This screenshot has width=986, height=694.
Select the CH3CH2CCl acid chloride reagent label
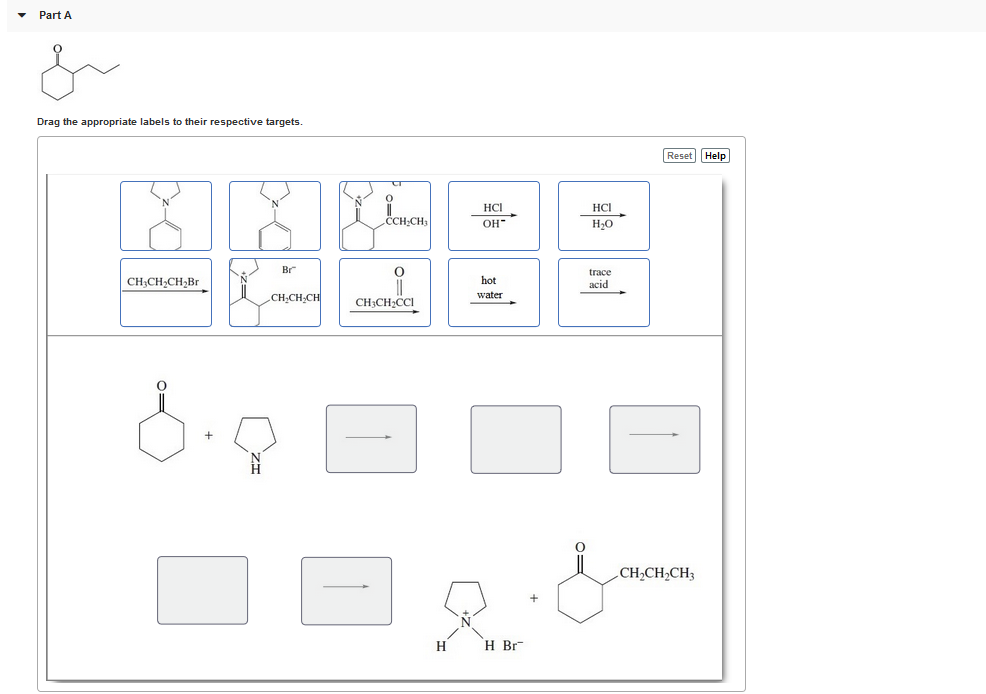[x=384, y=291]
